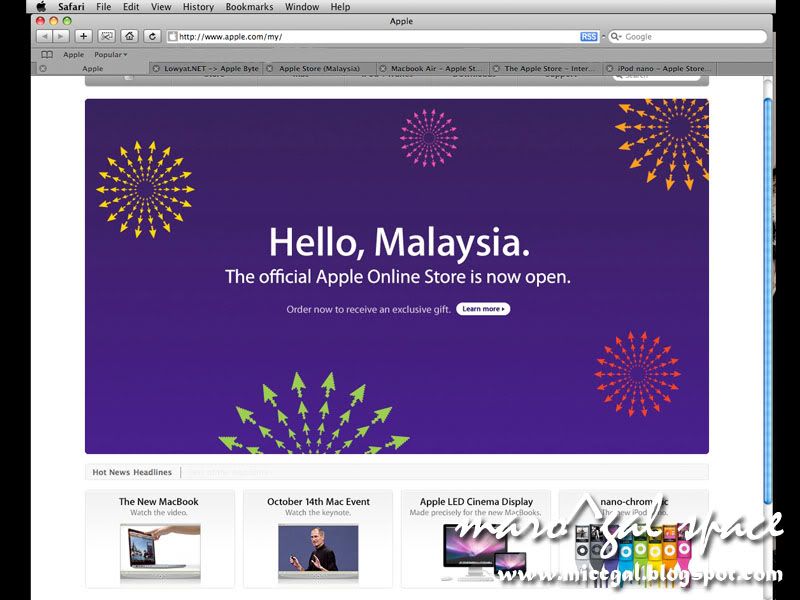Open the MacBook video thumbnail
The image size is (800, 600).
(x=160, y=553)
